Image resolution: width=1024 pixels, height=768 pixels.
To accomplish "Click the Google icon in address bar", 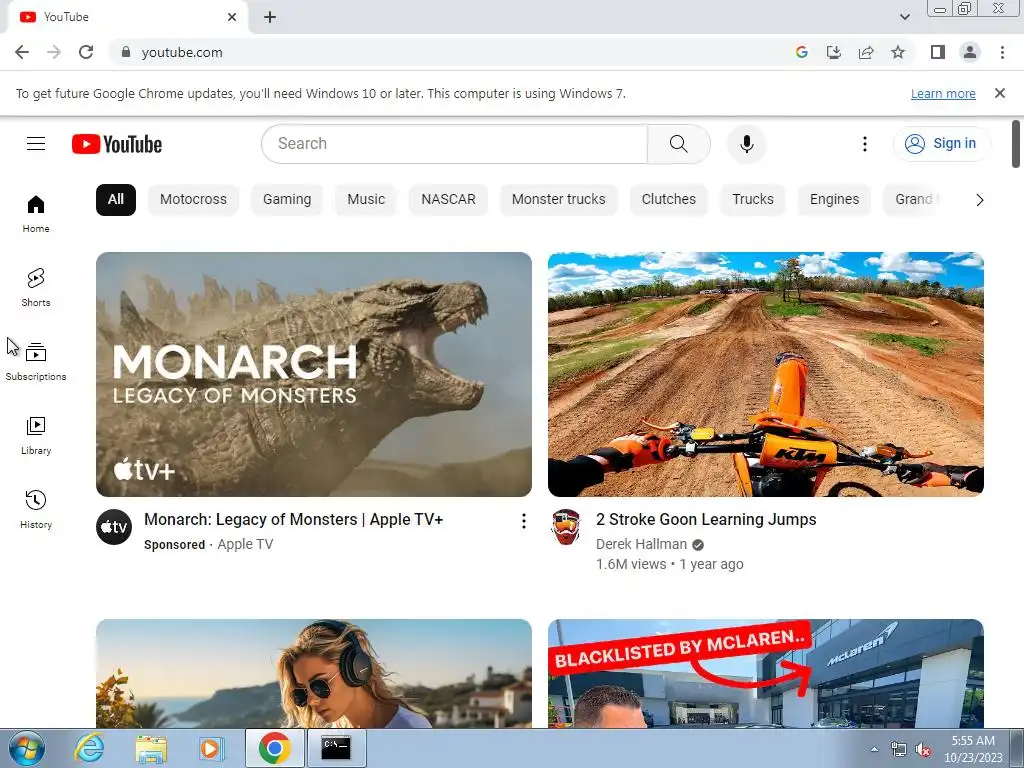I will (802, 52).
